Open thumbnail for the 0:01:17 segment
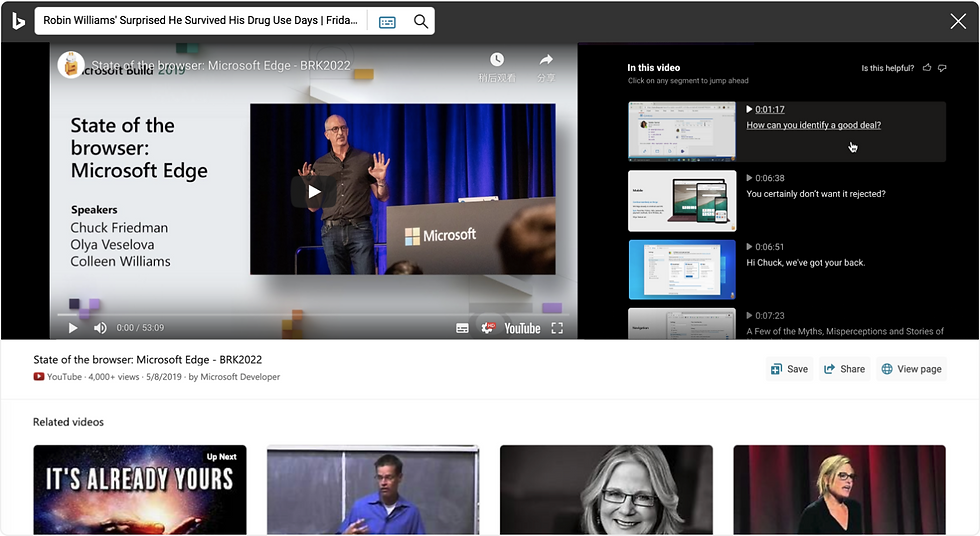The height and width of the screenshot is (536, 980). [x=682, y=132]
